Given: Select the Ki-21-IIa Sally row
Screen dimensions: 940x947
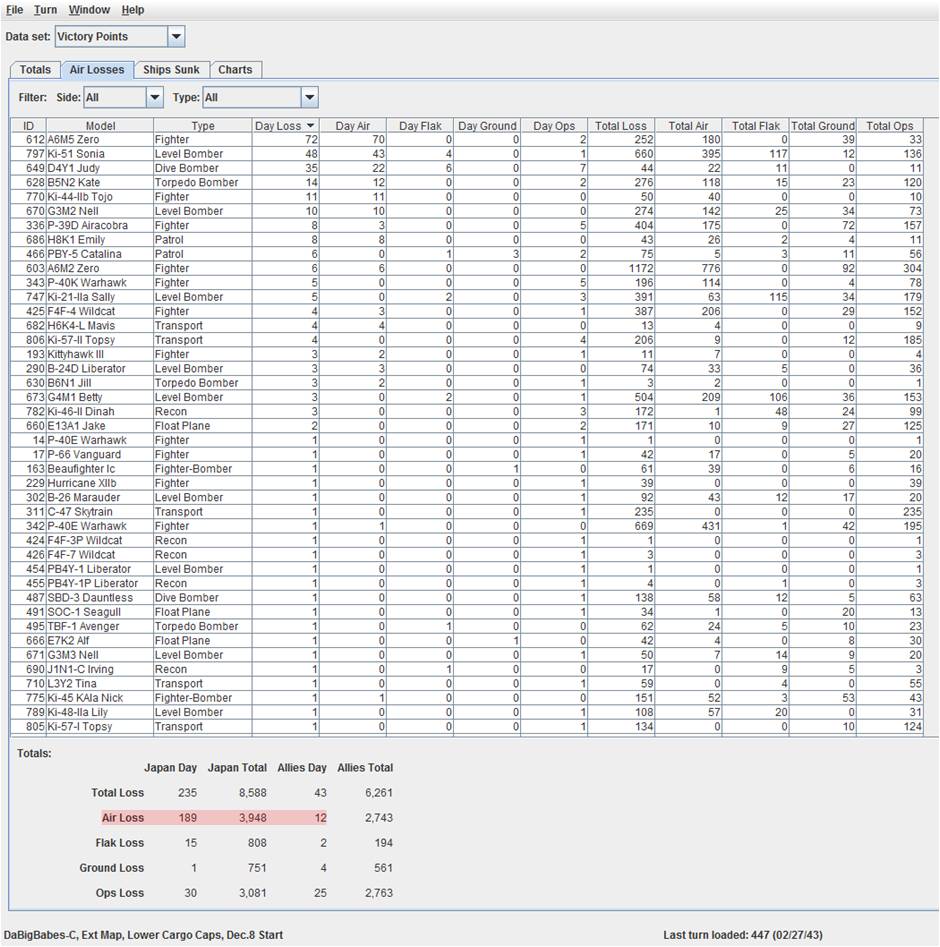Looking at the screenshot, I should tap(467, 297).
